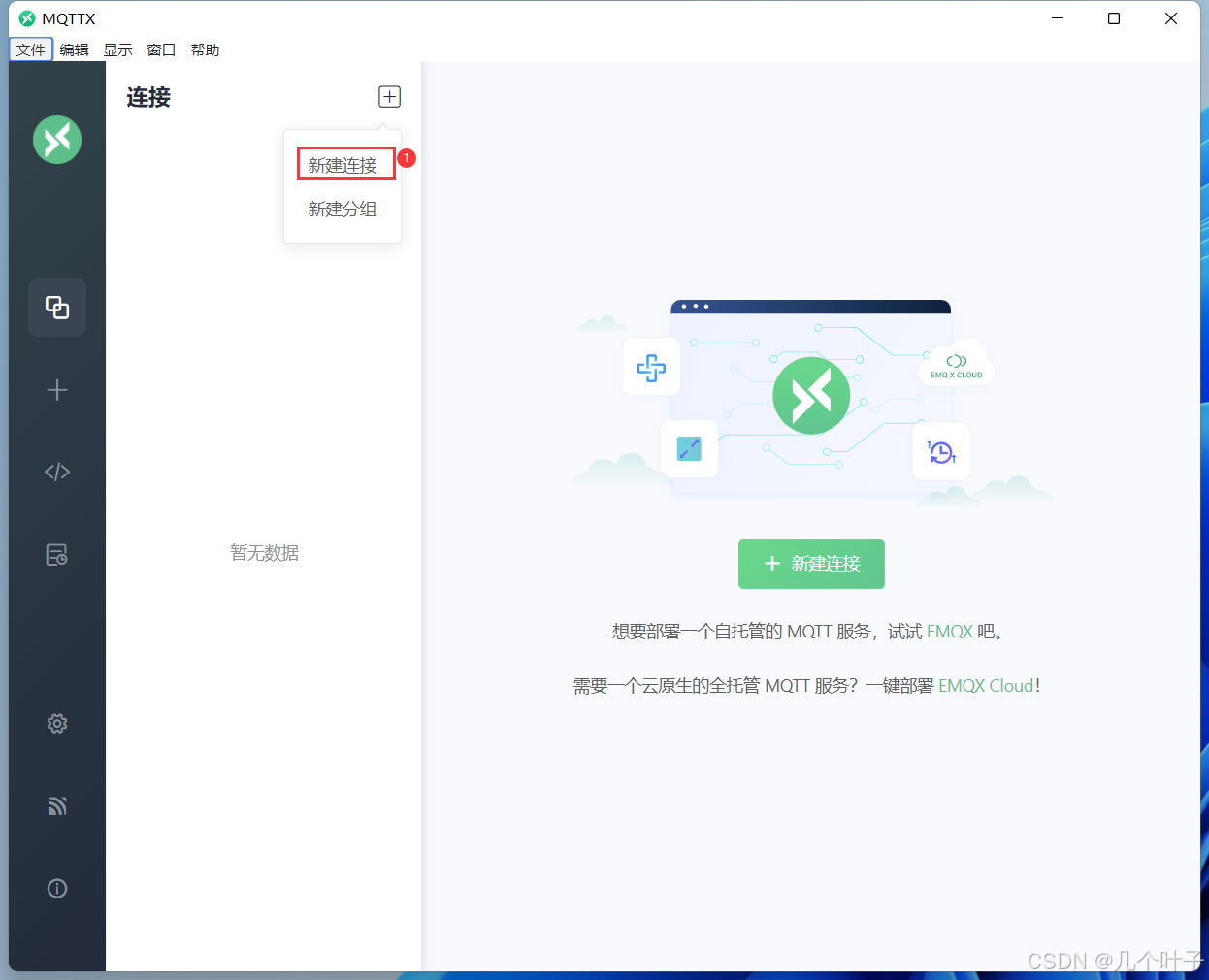Choose 新建分组 from the dropdown menu
The width and height of the screenshot is (1209, 980).
click(343, 209)
